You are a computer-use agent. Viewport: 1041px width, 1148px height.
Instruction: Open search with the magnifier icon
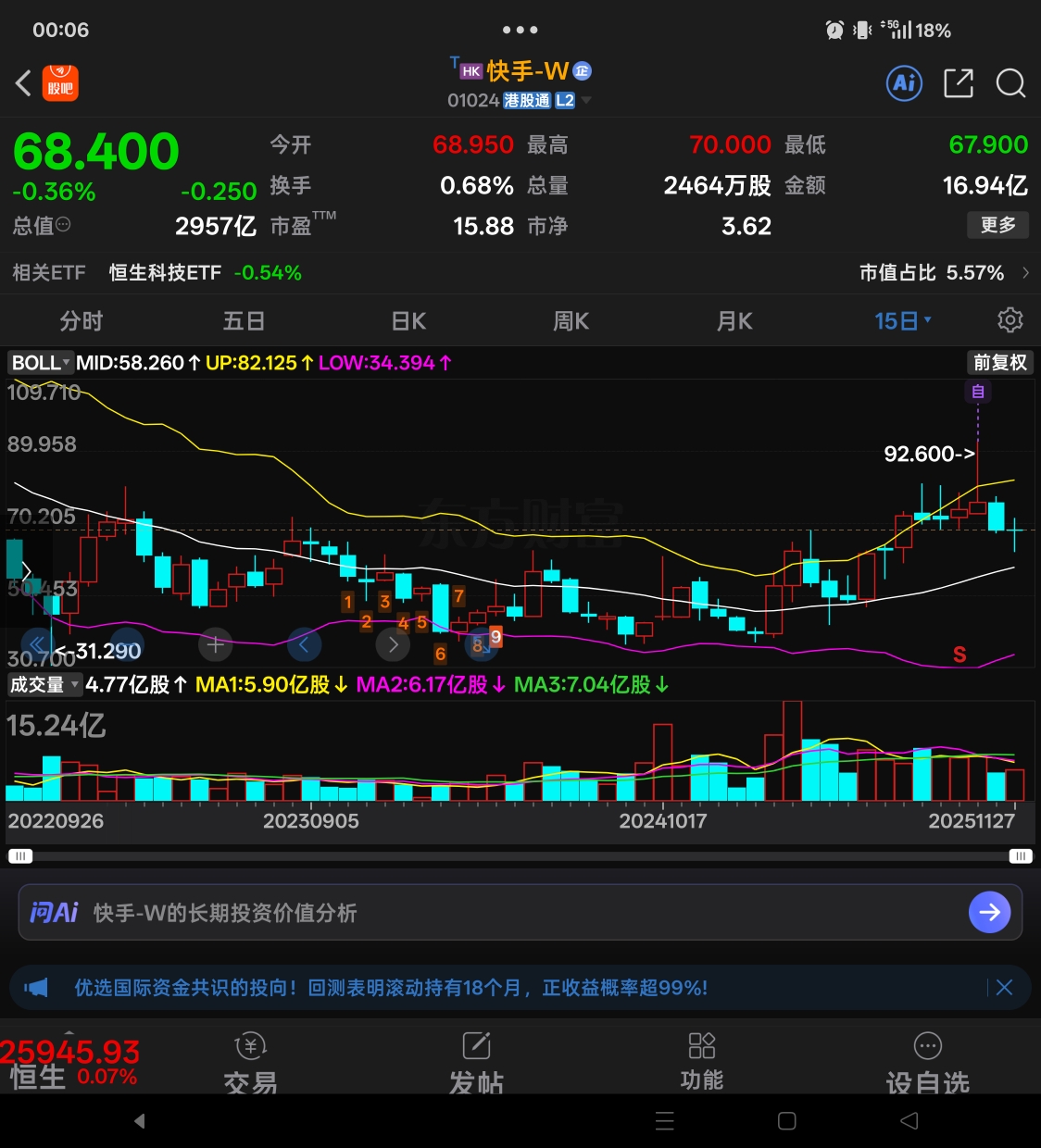(x=1010, y=83)
